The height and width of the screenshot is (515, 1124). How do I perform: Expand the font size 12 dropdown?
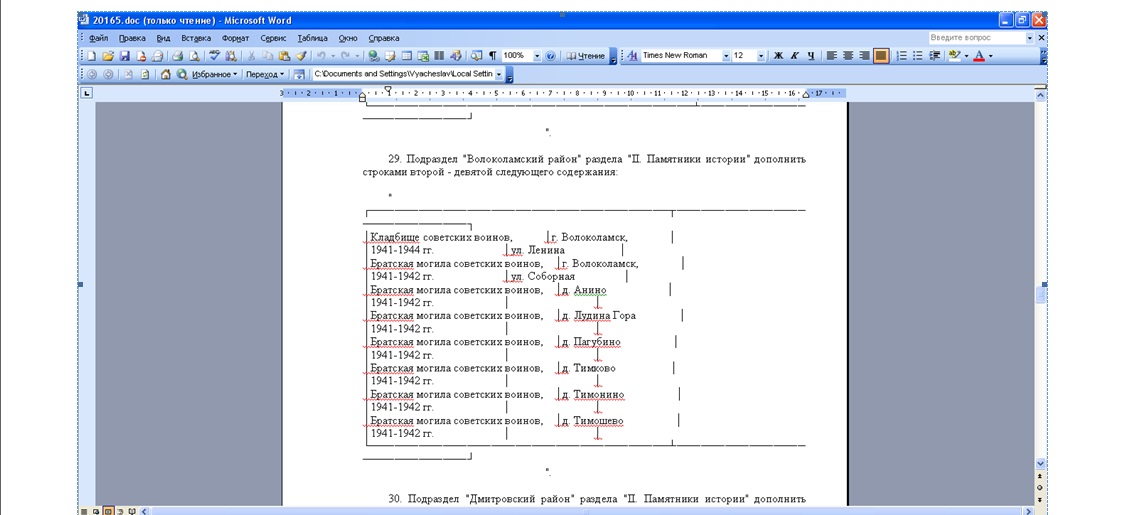[x=761, y=56]
